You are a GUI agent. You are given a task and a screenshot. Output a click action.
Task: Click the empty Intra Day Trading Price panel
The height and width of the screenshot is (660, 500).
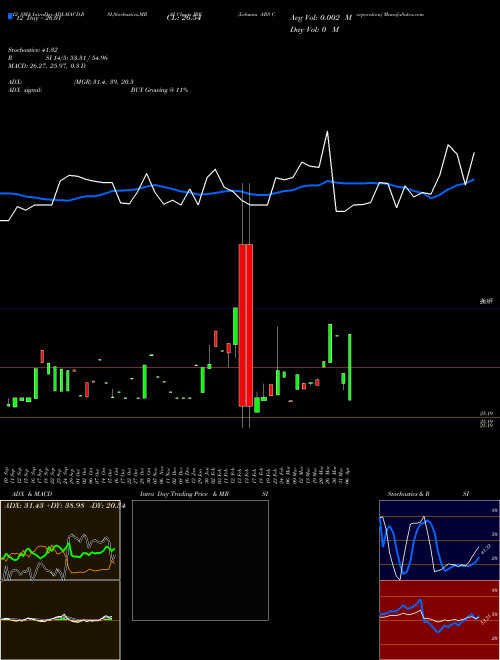click(200, 560)
